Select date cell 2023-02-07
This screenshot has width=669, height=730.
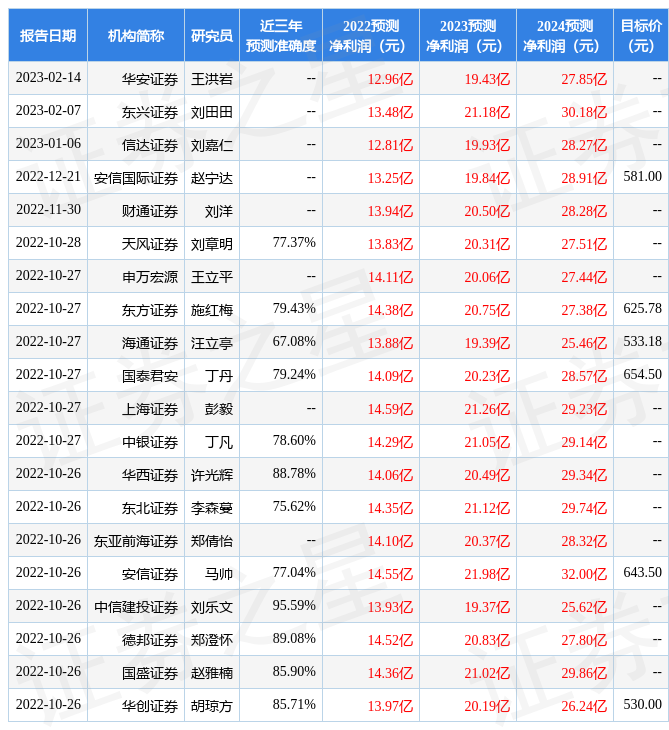[48, 110]
